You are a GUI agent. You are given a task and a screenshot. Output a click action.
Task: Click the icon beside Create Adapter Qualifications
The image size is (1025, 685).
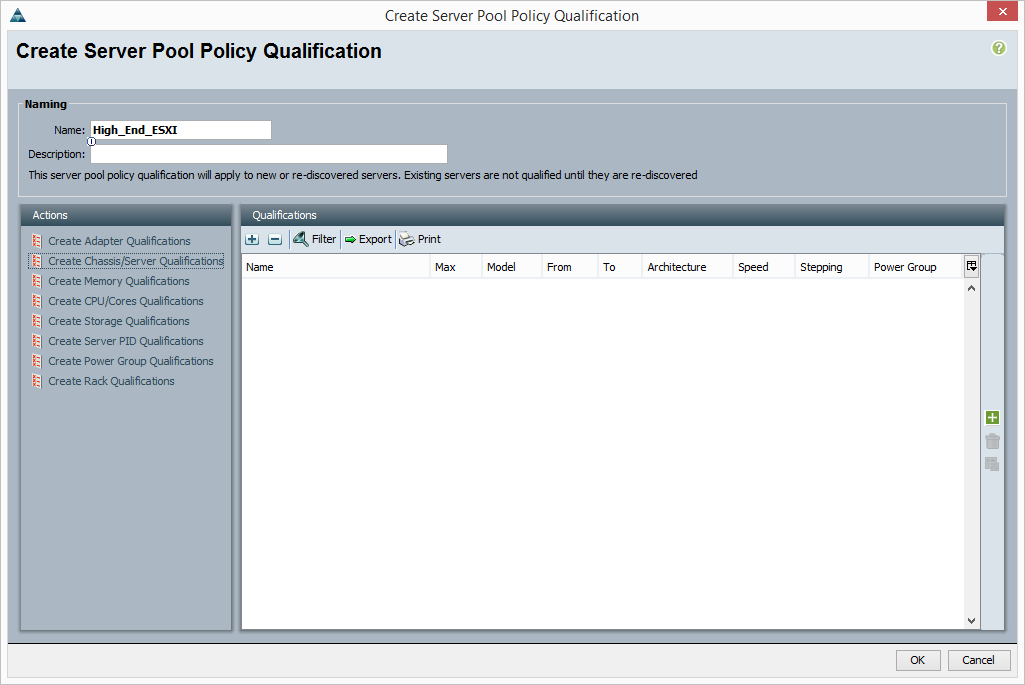[x=37, y=241]
